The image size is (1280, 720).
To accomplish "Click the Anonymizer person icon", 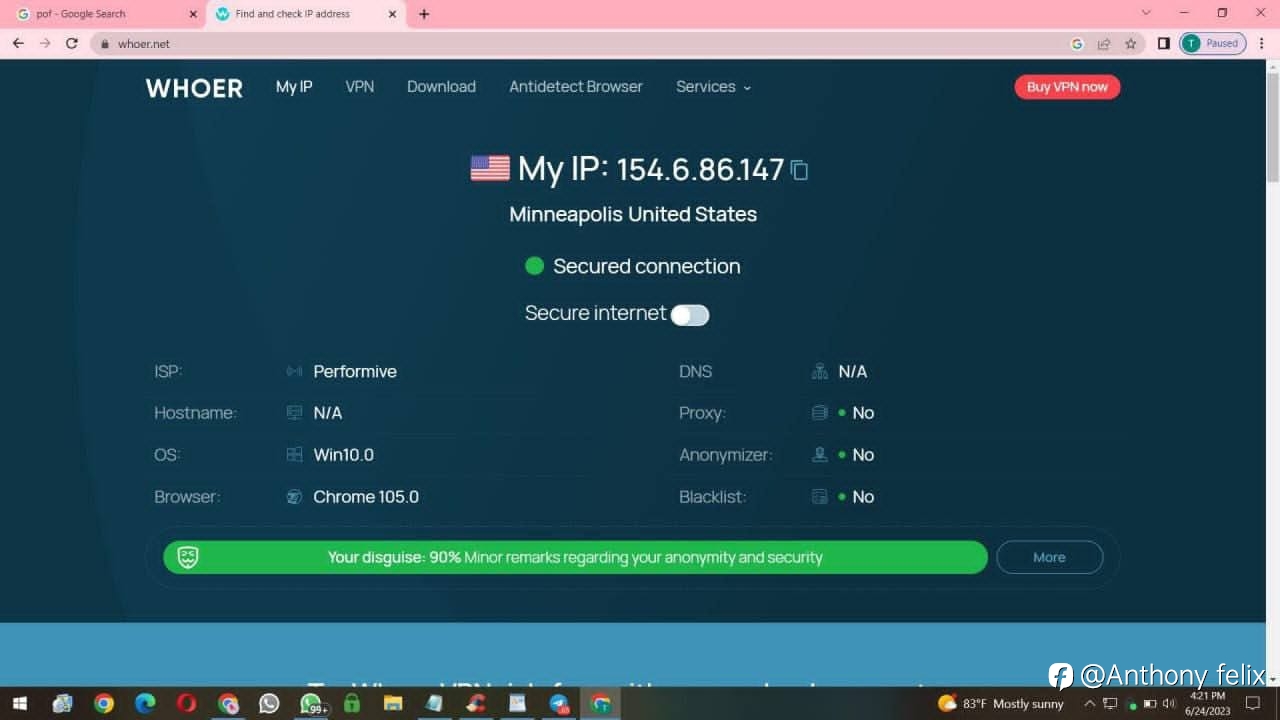I will tap(820, 455).
